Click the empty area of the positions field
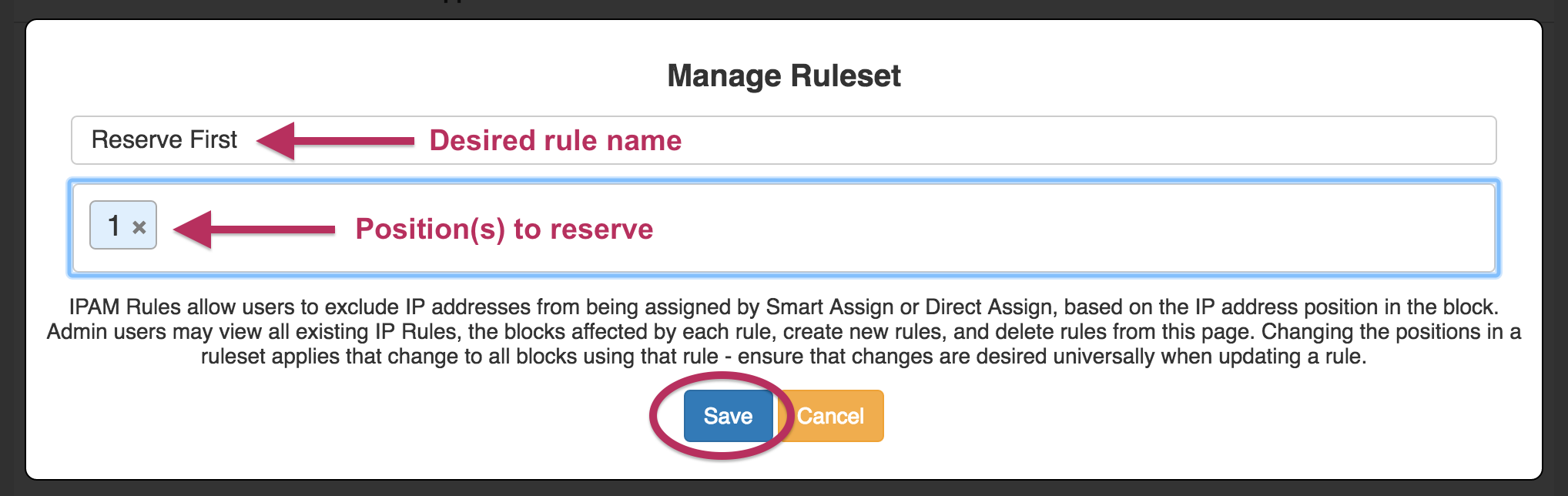Screen dimensions: 1568x496 click(x=1001, y=228)
